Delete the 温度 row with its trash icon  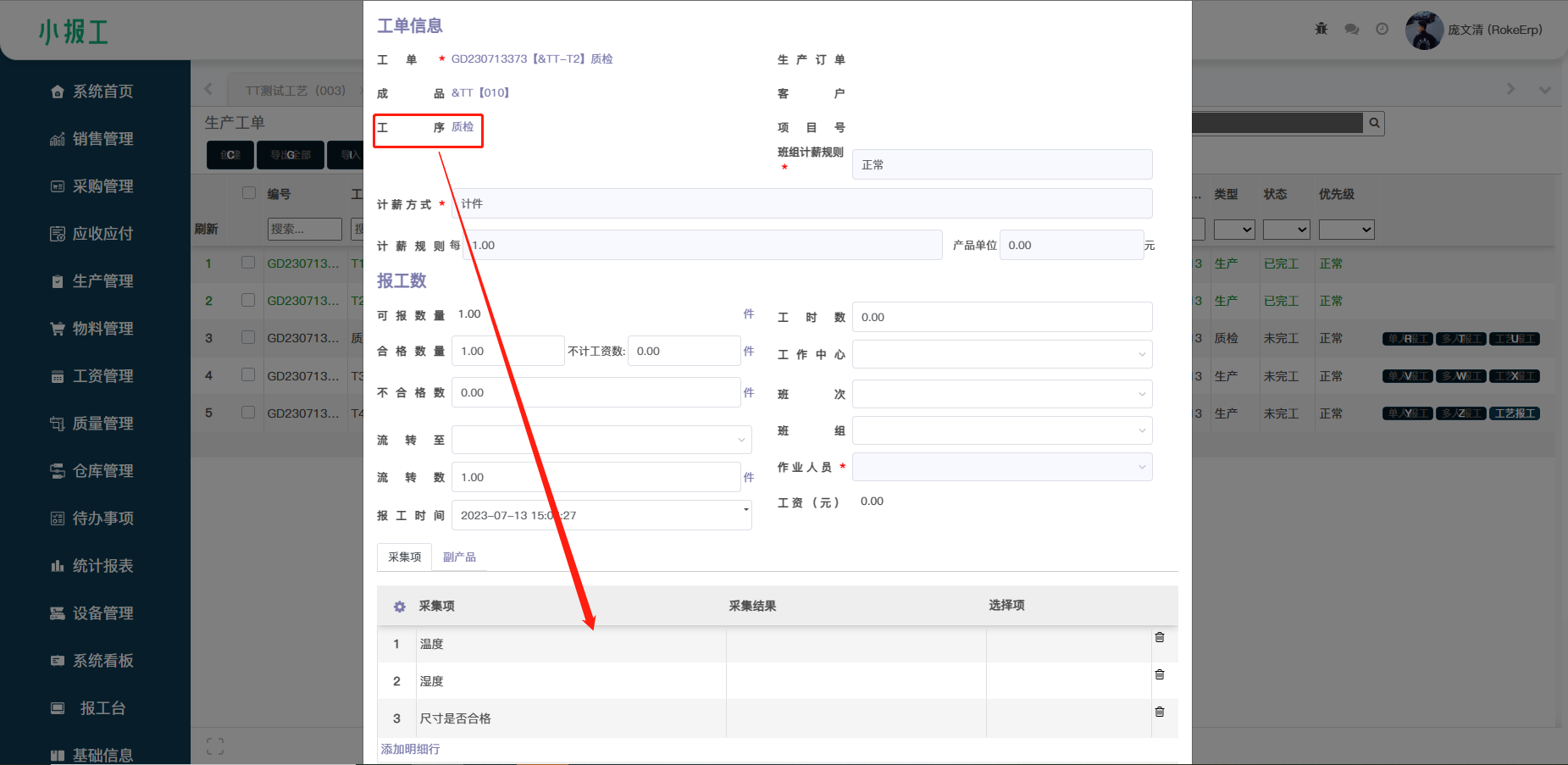(x=1160, y=637)
